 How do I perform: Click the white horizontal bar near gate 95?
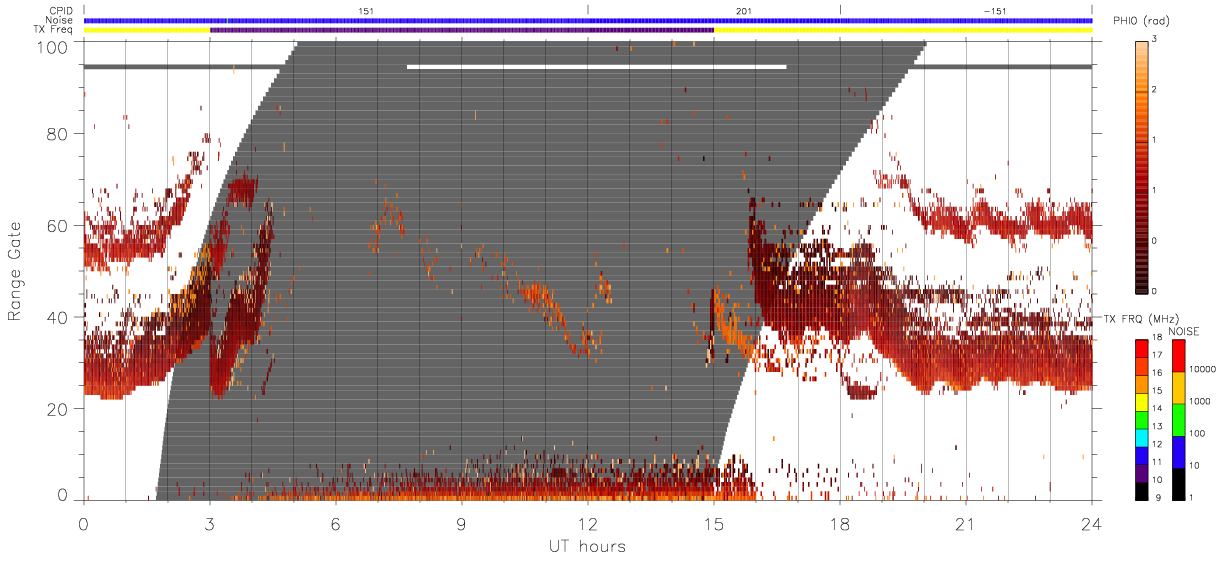coord(597,67)
